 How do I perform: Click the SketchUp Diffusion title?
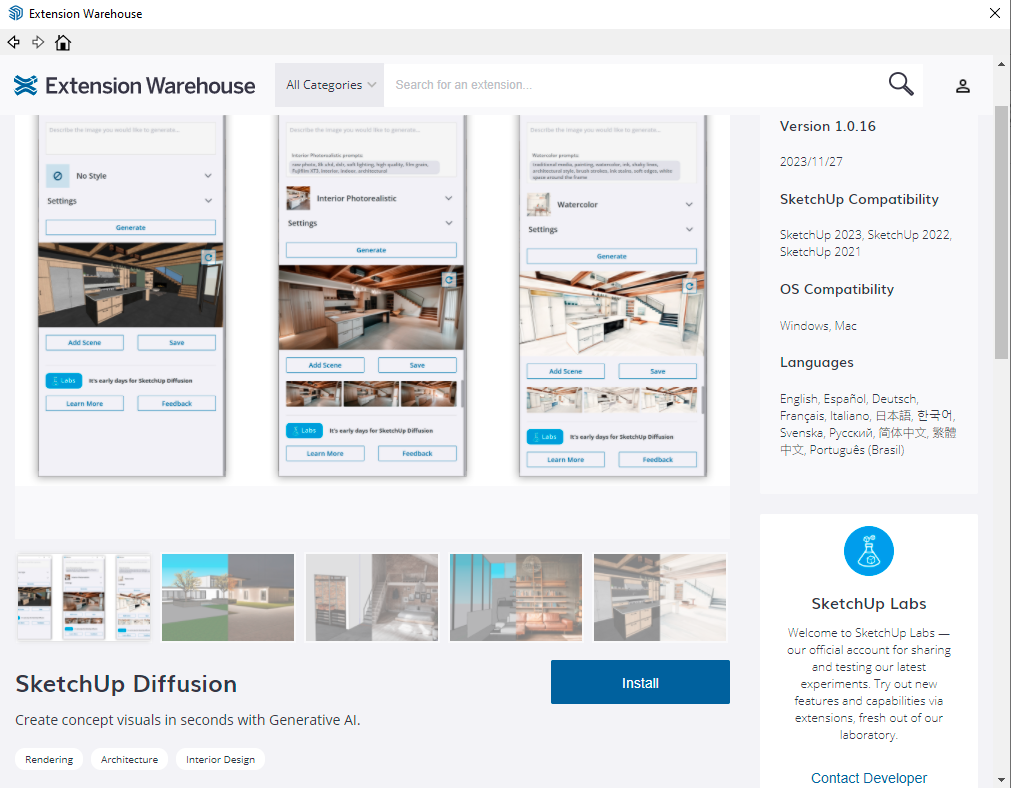(126, 684)
